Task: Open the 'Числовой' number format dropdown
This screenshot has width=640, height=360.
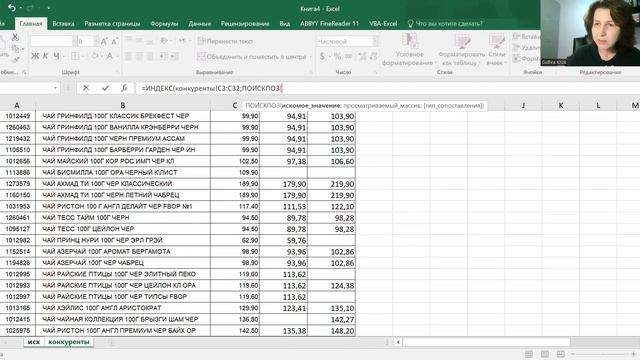Action: pyautogui.click(x=375, y=41)
